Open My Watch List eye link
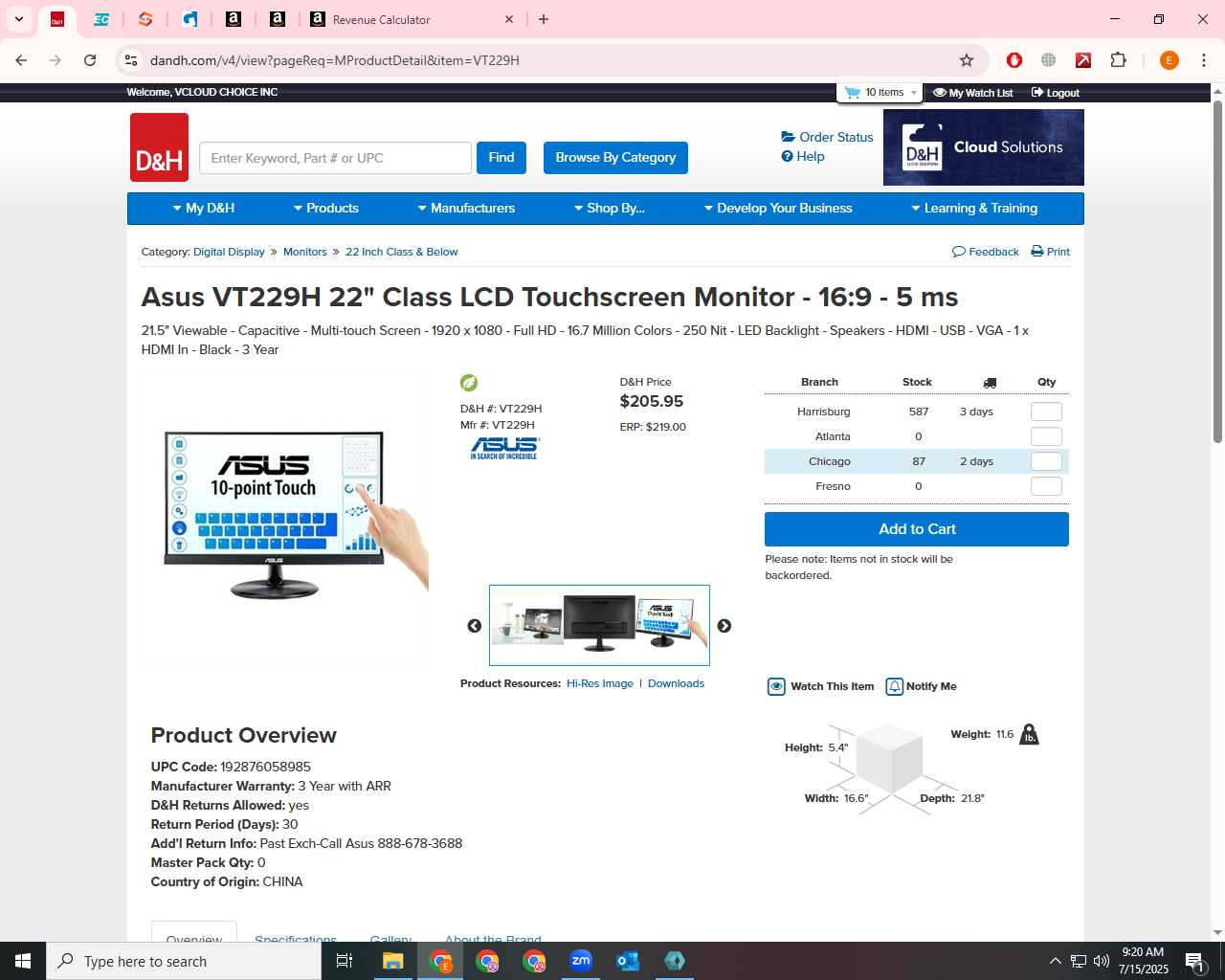This screenshot has width=1225, height=980. (972, 93)
